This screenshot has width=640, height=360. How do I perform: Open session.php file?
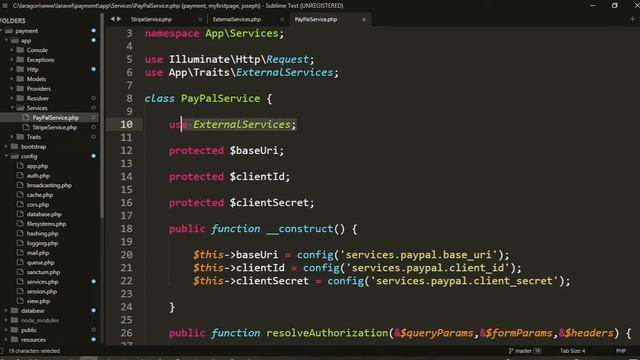42,292
